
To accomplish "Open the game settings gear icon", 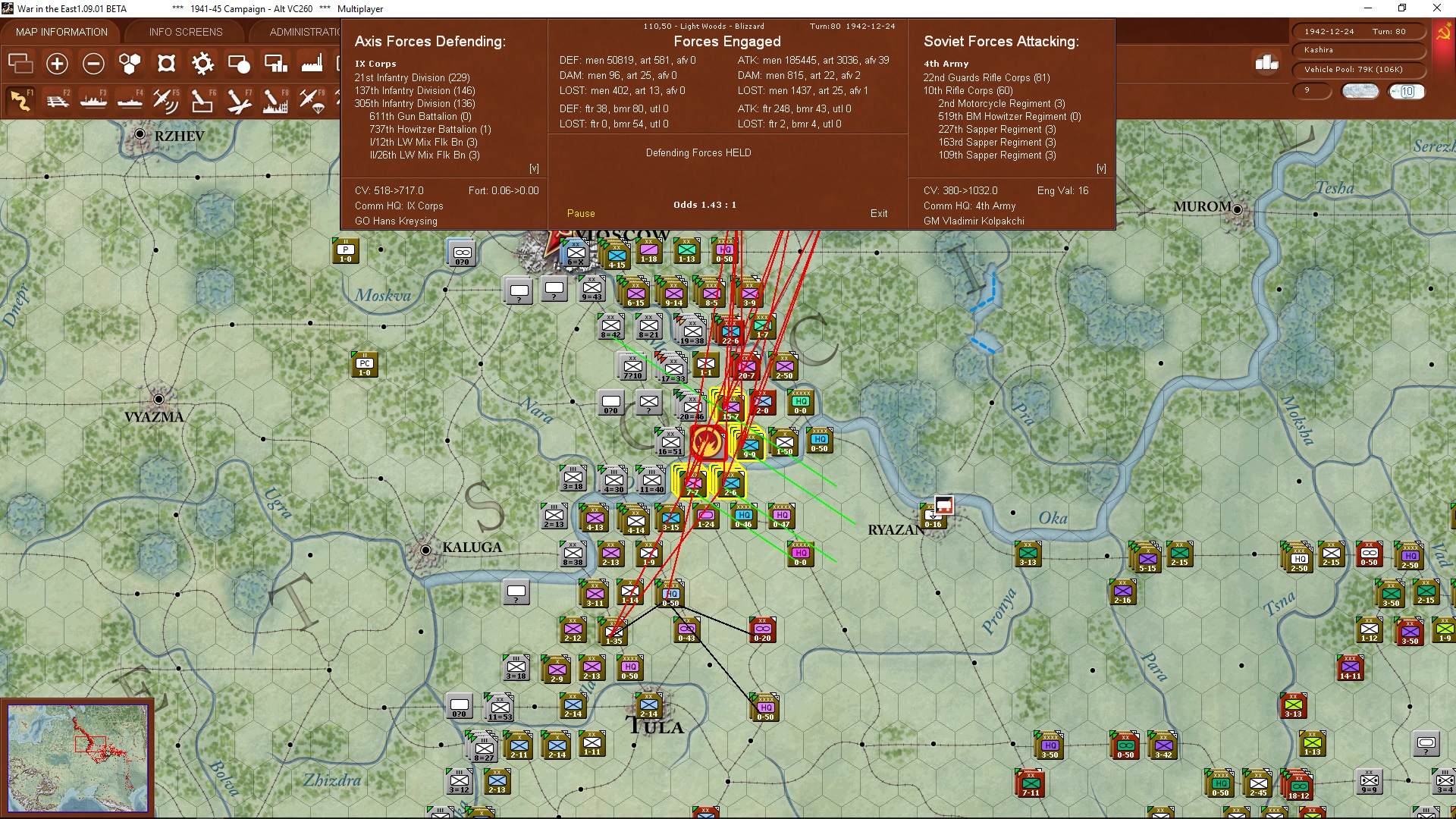I will tap(202, 64).
